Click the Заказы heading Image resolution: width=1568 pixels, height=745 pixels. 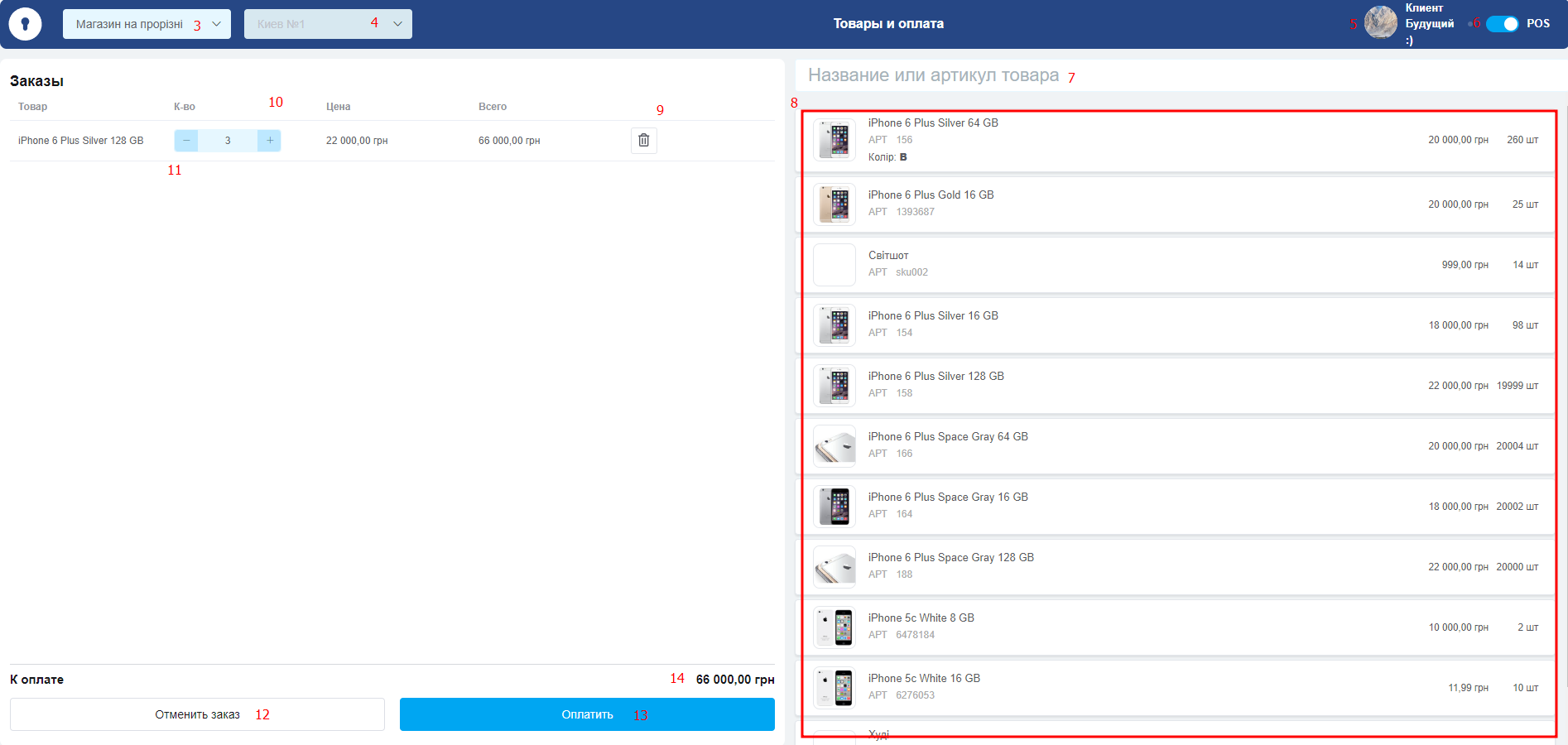click(36, 81)
